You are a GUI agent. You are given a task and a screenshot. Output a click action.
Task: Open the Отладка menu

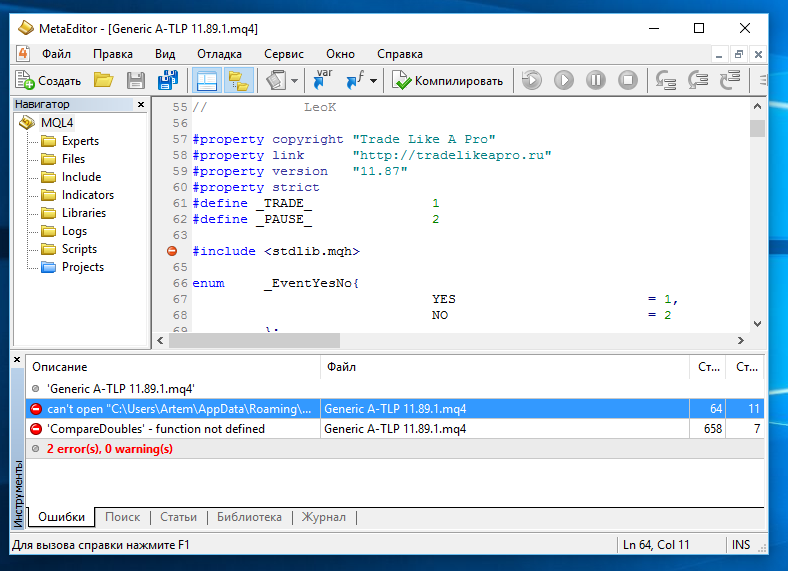click(219, 54)
